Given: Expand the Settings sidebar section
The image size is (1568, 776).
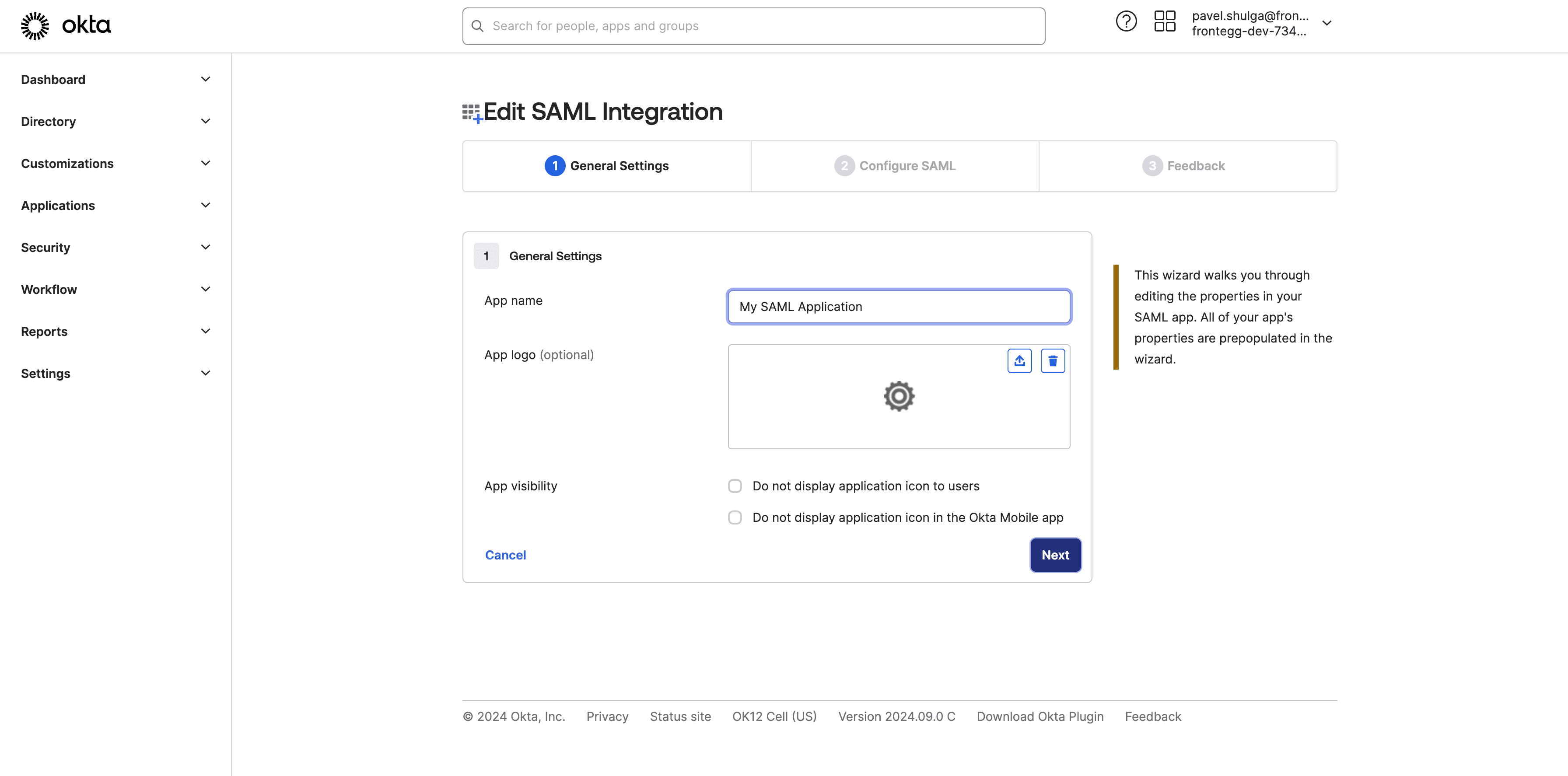Looking at the screenshot, I should tap(115, 373).
